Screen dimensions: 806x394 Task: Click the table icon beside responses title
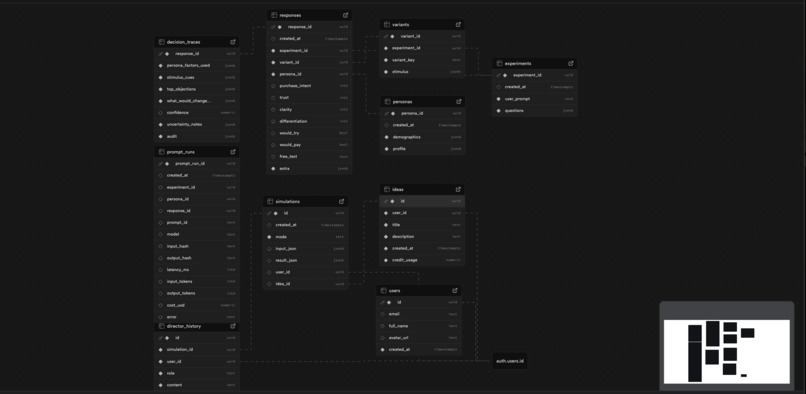click(274, 15)
